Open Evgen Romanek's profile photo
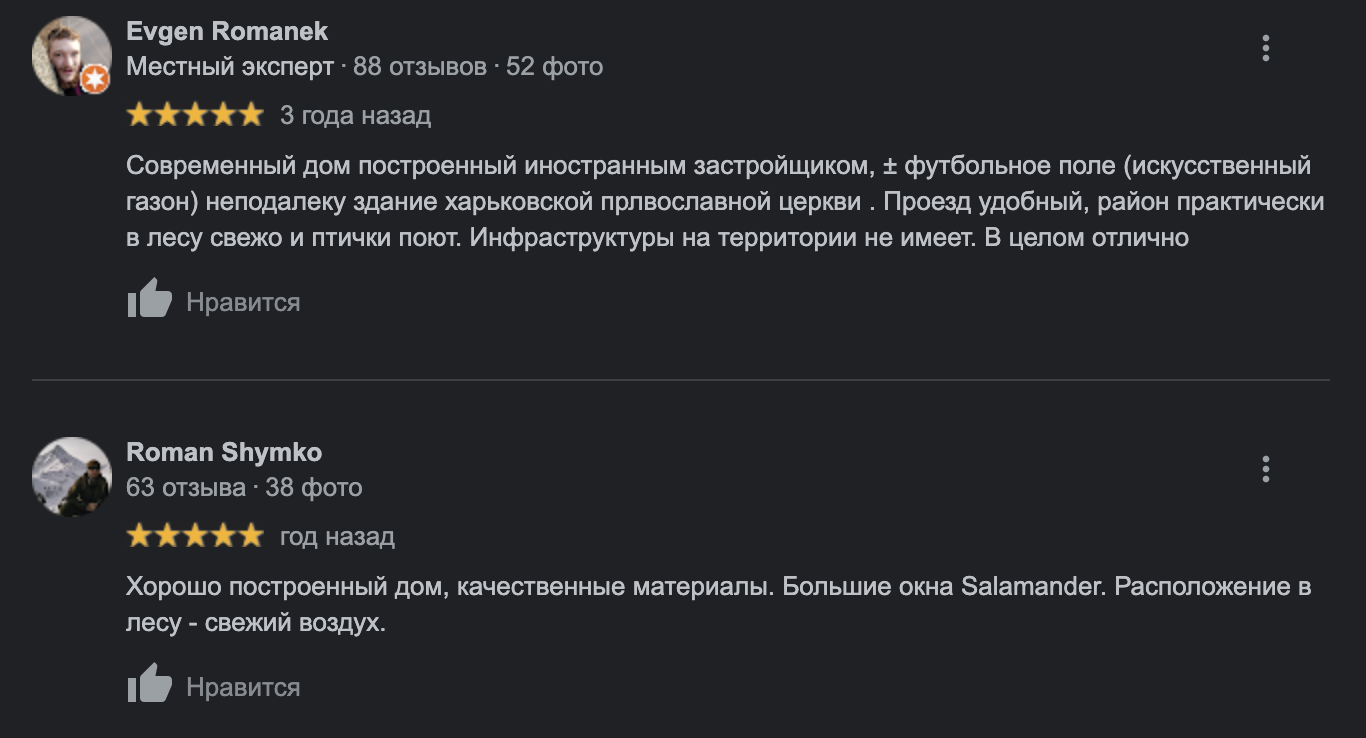 [68, 54]
